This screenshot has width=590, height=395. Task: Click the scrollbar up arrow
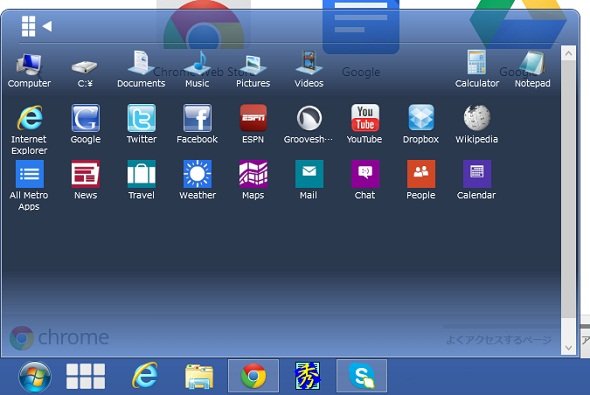tap(568, 53)
